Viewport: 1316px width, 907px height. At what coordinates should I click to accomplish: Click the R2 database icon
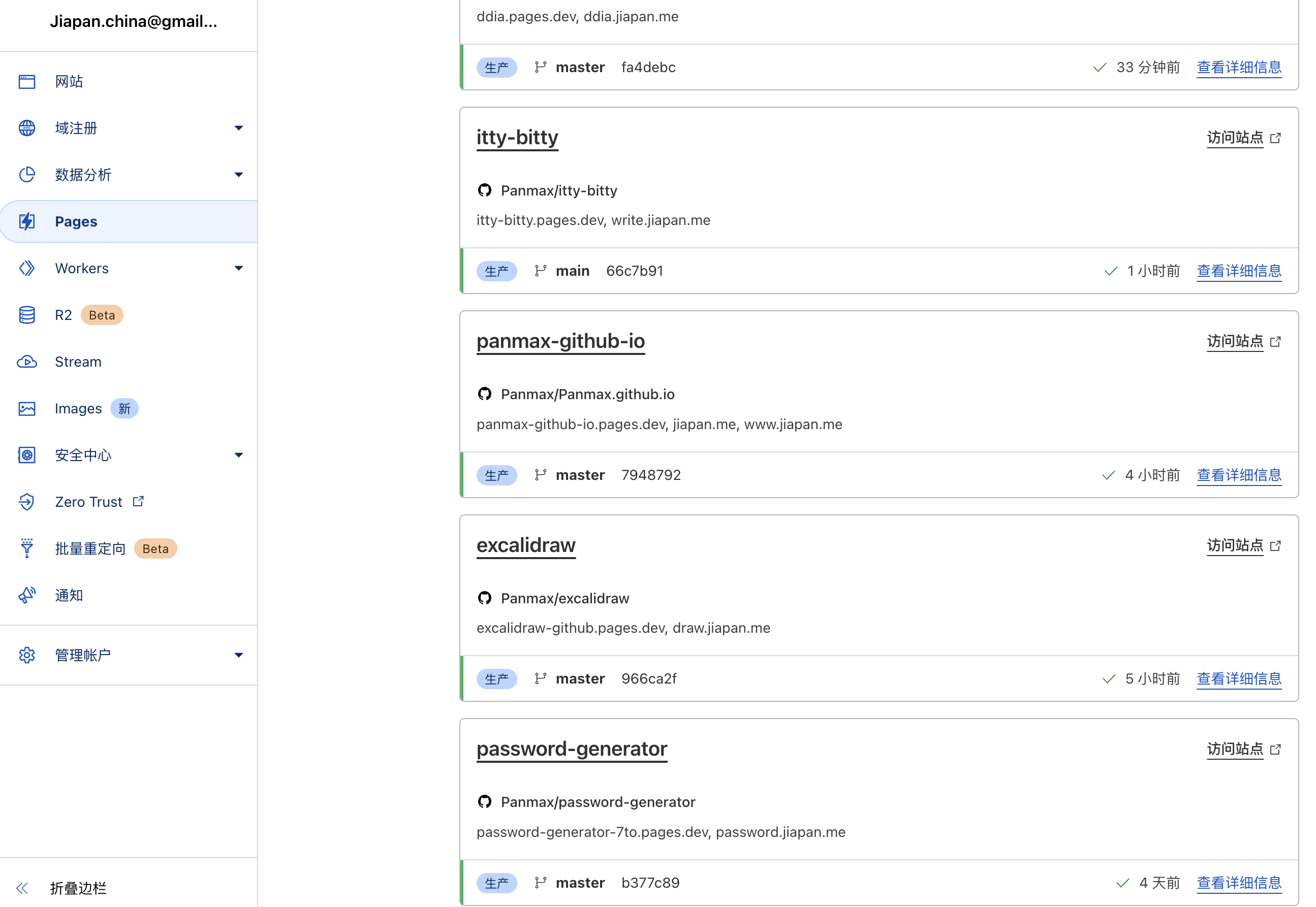point(27,315)
